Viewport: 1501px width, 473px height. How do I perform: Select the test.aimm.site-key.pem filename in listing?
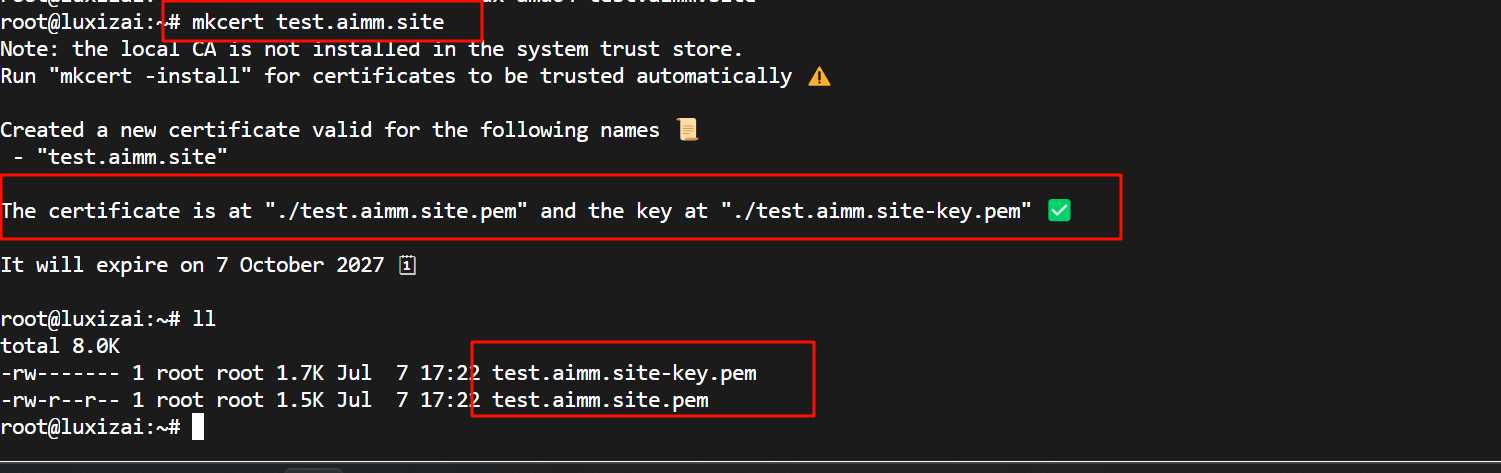point(624,373)
